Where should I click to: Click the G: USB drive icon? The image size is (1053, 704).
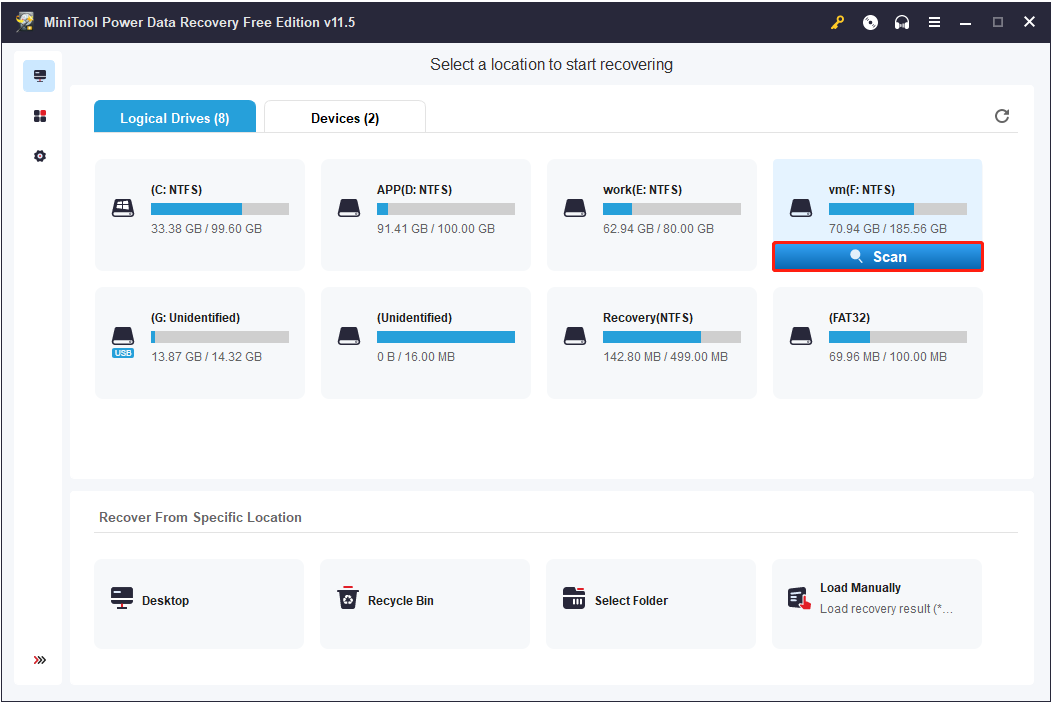coord(123,341)
